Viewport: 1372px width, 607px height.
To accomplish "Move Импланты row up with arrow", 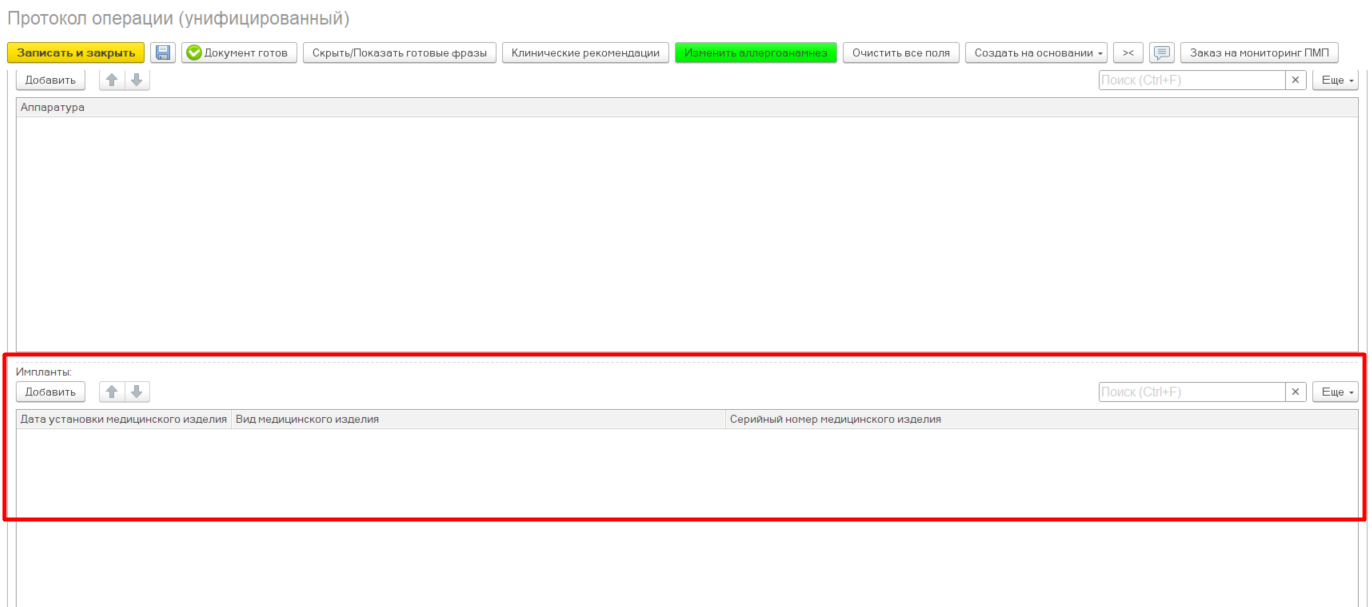I will (112, 392).
